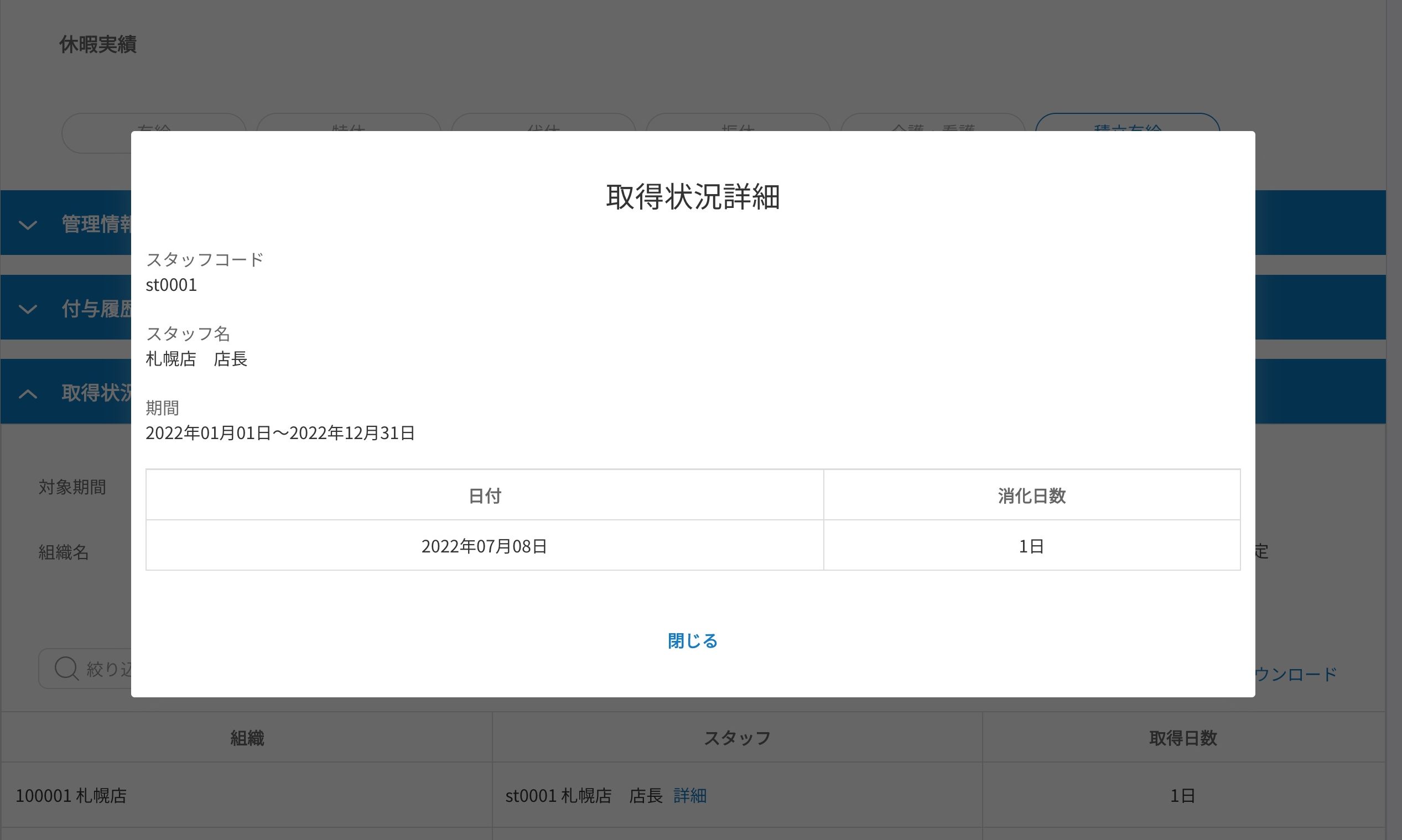
Task: Select the 2022年07月08日 date row
Action: pos(484,546)
